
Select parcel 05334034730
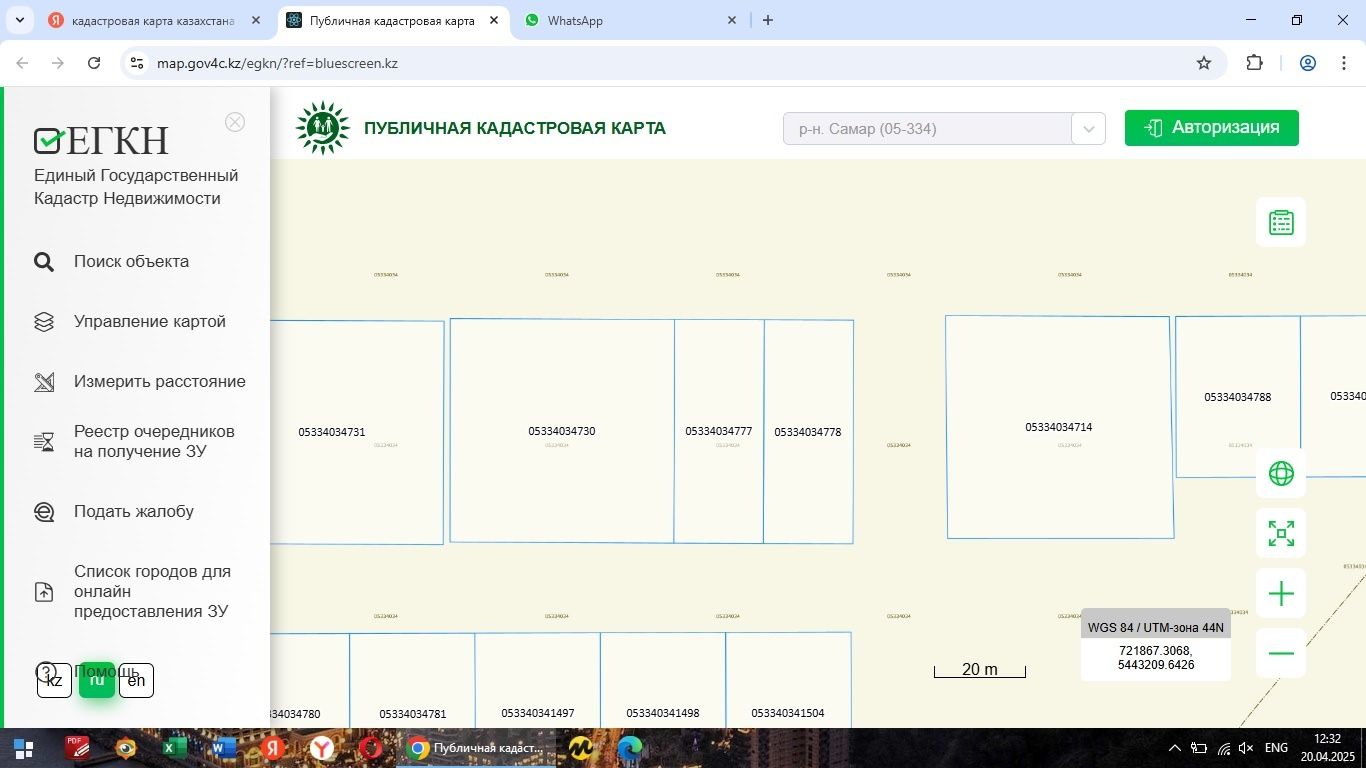pyautogui.click(x=562, y=431)
